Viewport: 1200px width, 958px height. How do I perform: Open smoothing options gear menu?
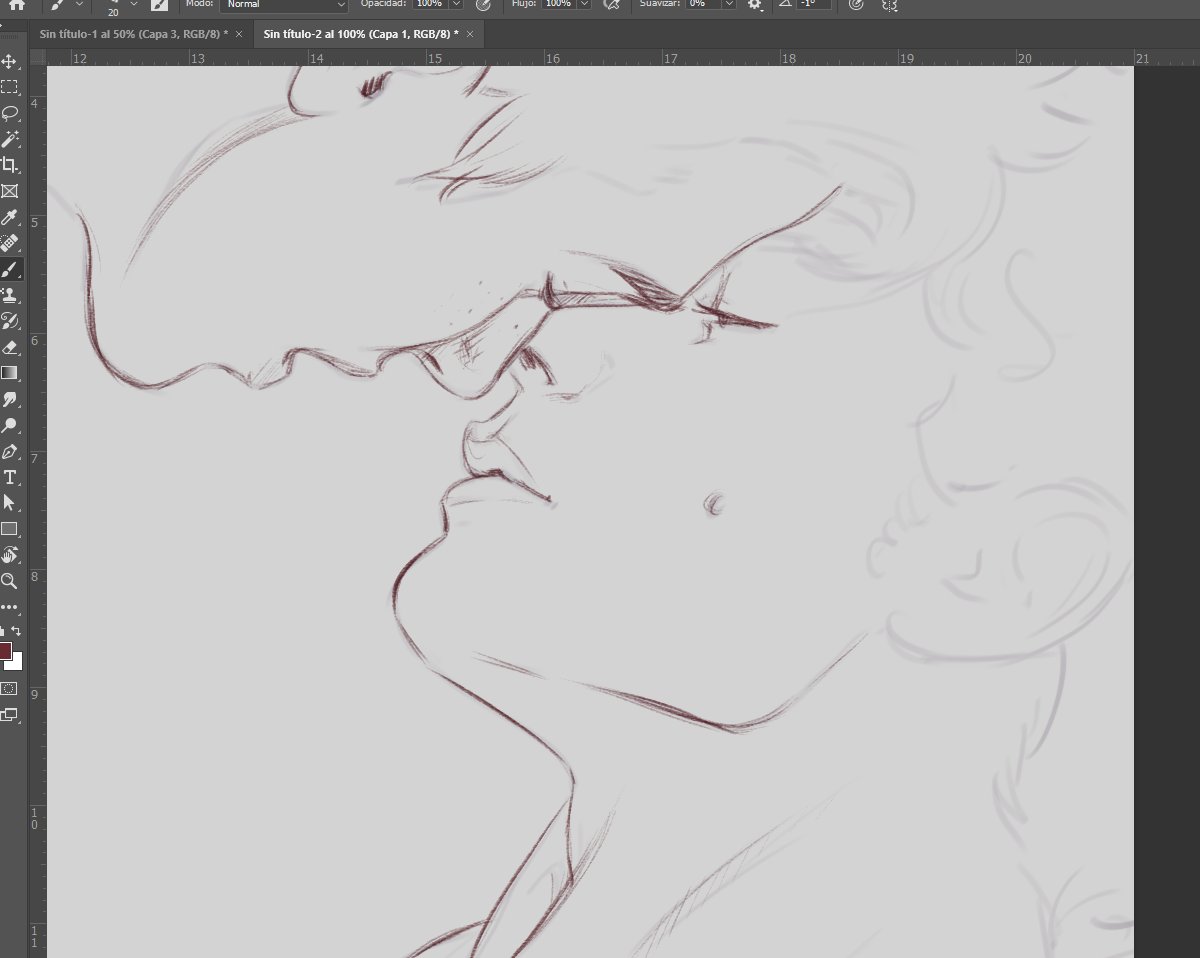pyautogui.click(x=755, y=5)
